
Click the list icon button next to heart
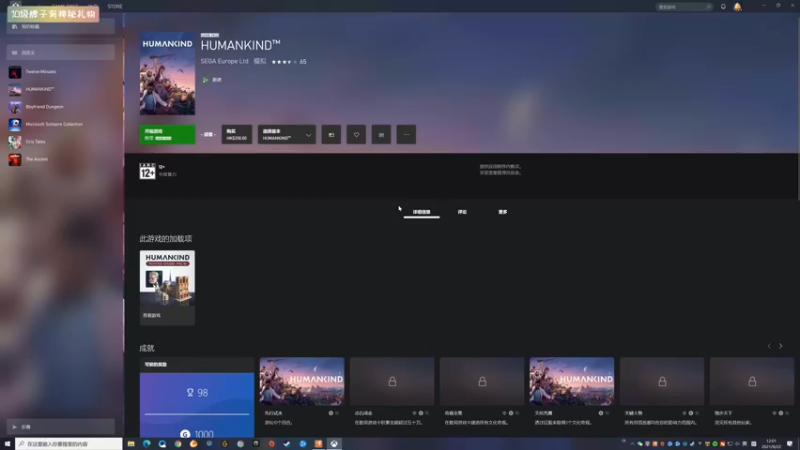coord(381,135)
